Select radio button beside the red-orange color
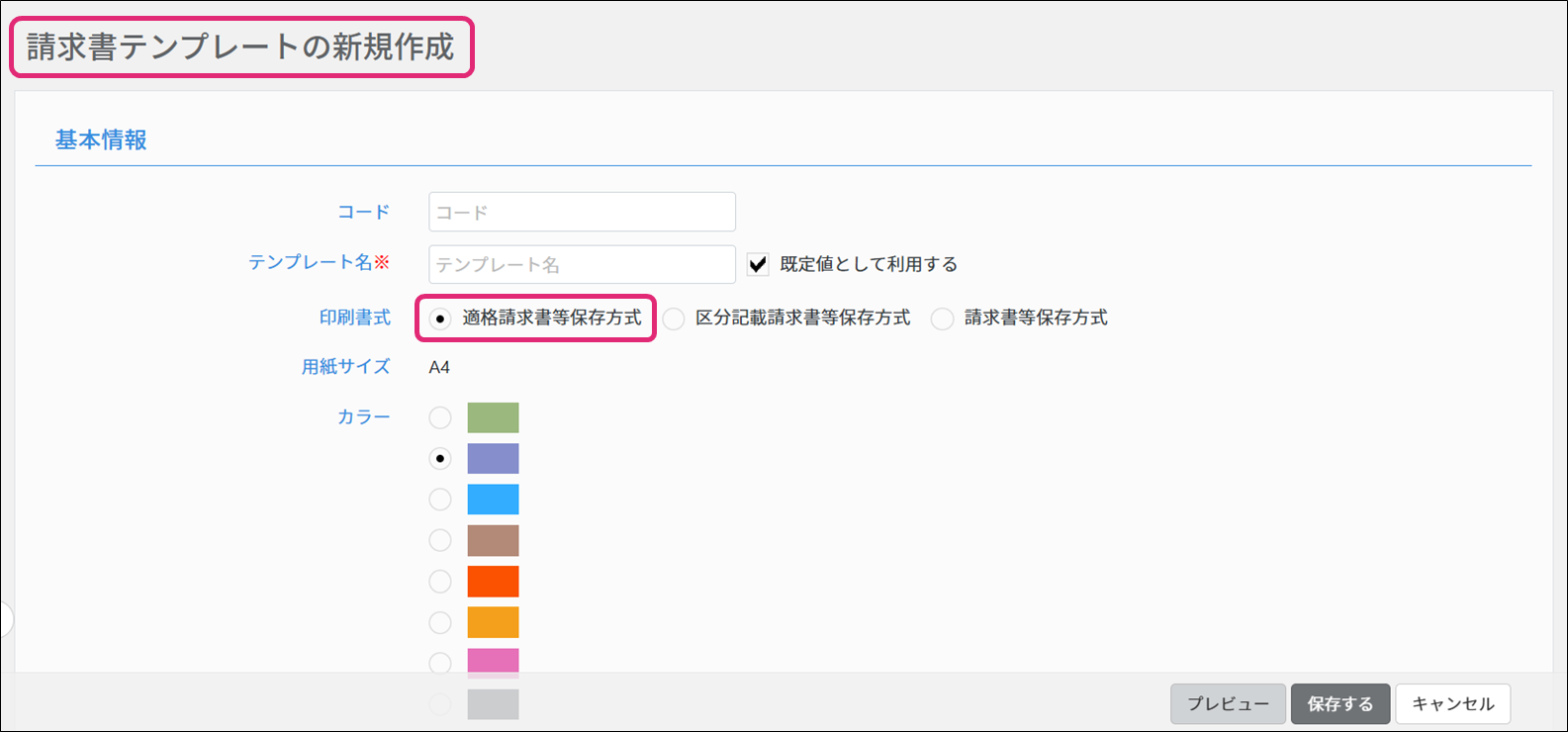This screenshot has height=732, width=1568. (440, 582)
